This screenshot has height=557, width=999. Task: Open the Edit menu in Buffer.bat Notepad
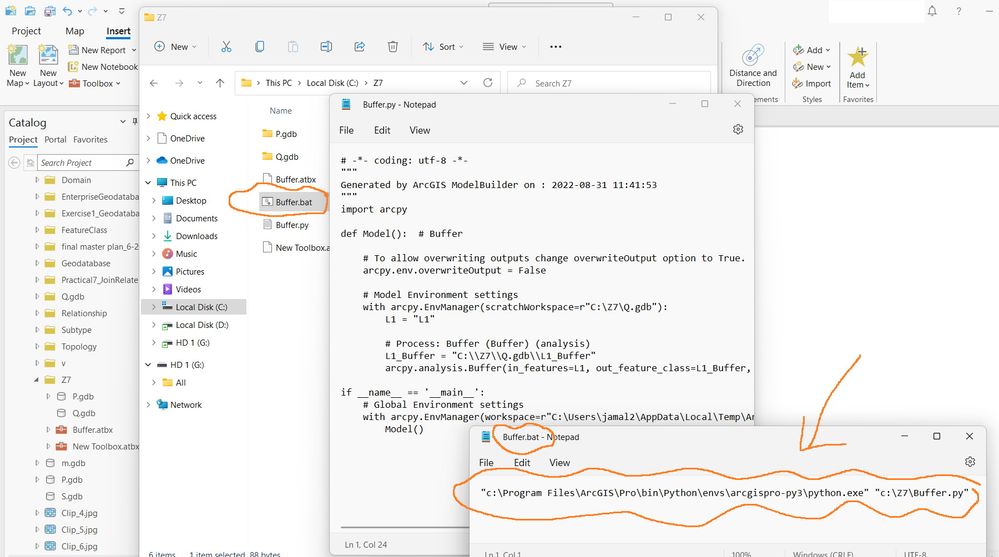[522, 463]
